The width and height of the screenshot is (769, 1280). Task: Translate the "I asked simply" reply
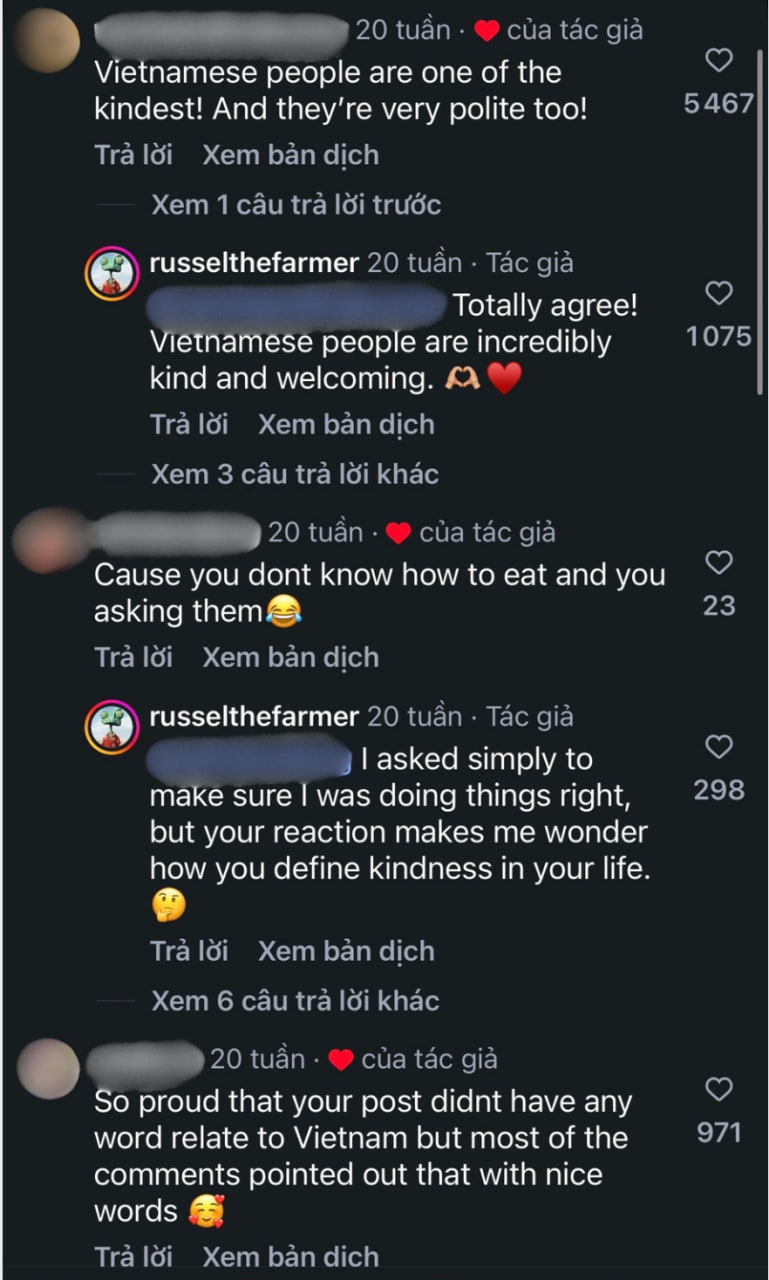pyautogui.click(x=346, y=951)
